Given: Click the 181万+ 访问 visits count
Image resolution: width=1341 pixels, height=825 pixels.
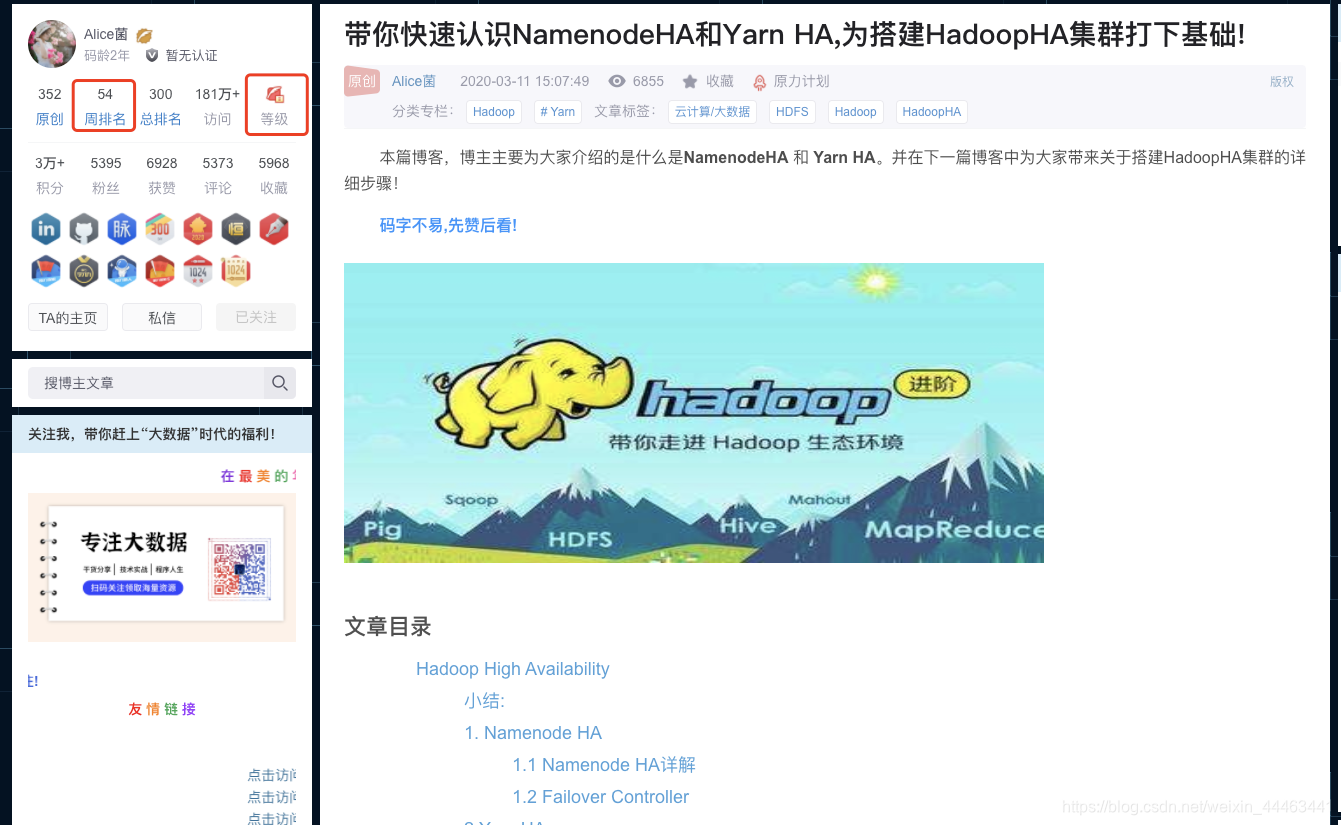Looking at the screenshot, I should (218, 106).
